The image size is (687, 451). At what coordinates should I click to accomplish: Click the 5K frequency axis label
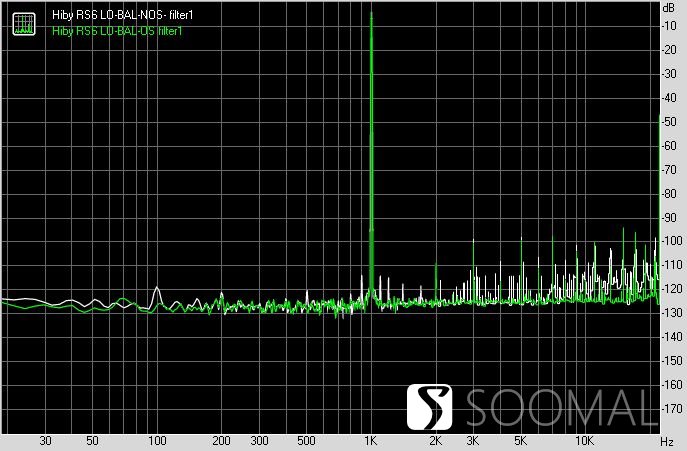tap(520, 441)
